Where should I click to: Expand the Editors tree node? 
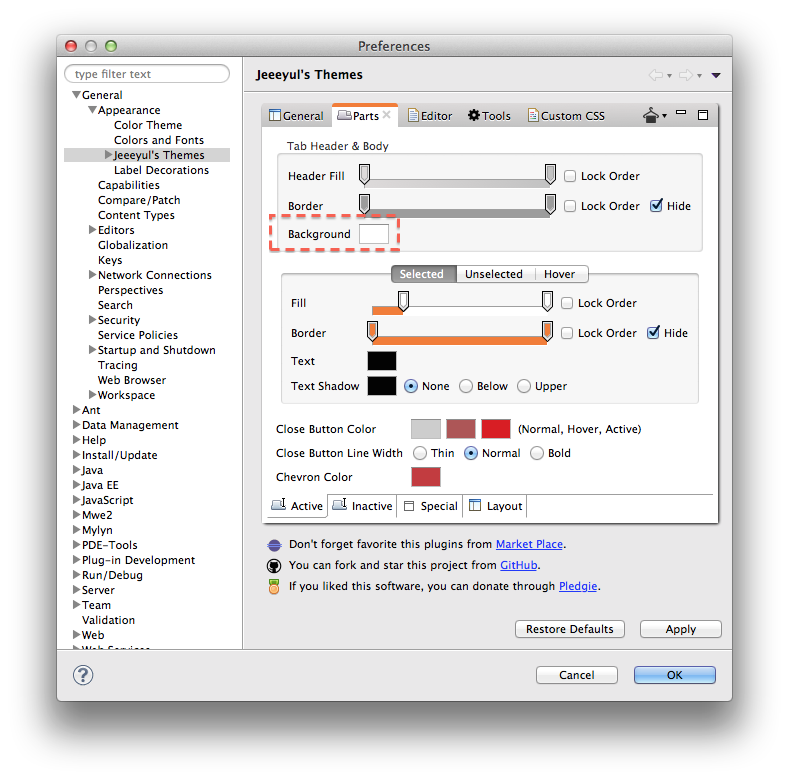coord(92,230)
